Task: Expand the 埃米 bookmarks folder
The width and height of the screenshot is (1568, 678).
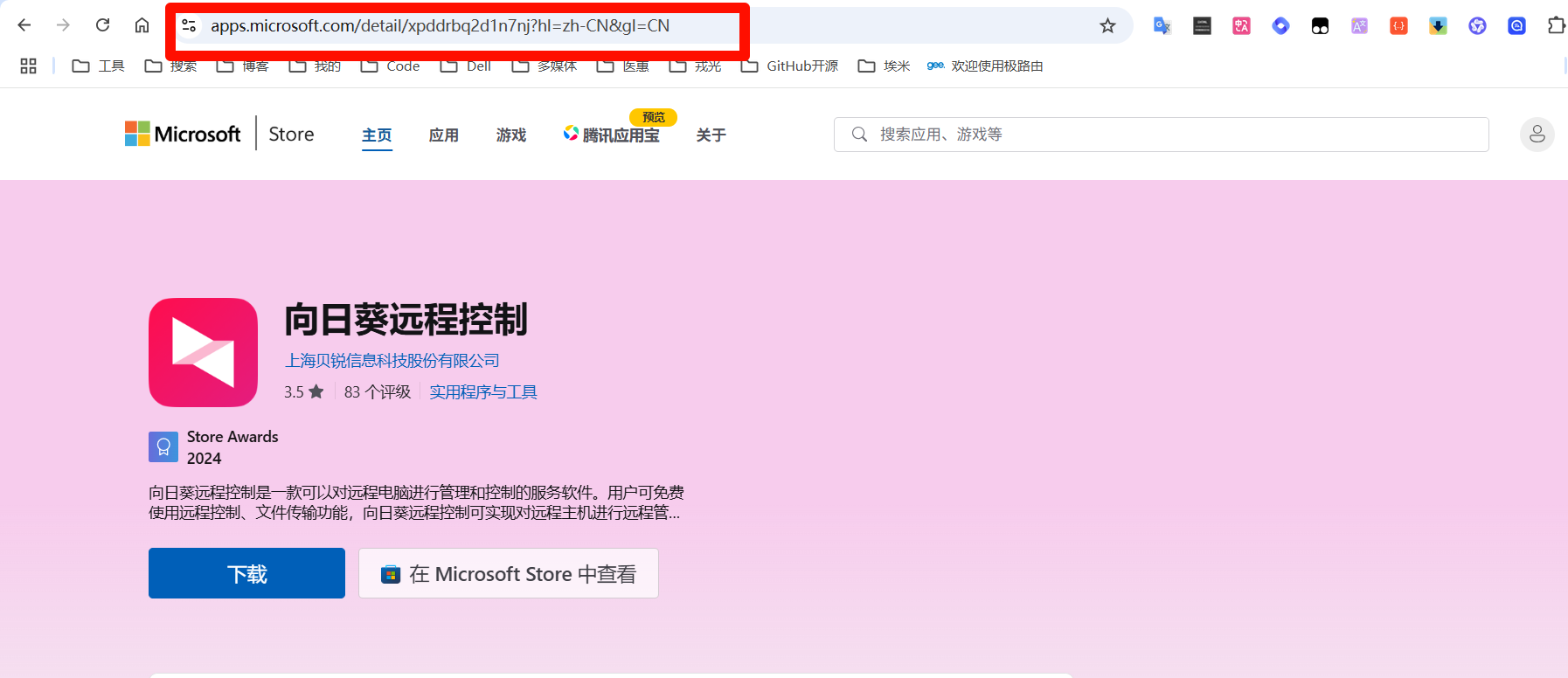Action: tap(884, 66)
